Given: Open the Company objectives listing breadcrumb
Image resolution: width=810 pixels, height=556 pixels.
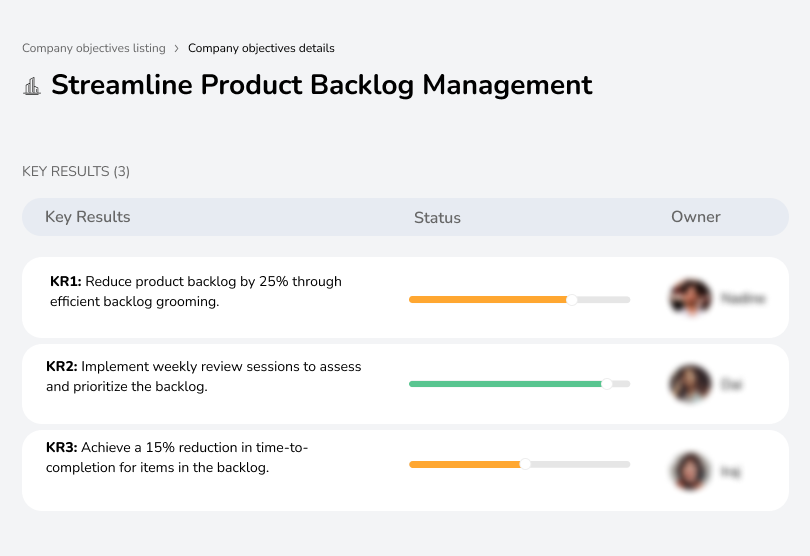Looking at the screenshot, I should [94, 48].
